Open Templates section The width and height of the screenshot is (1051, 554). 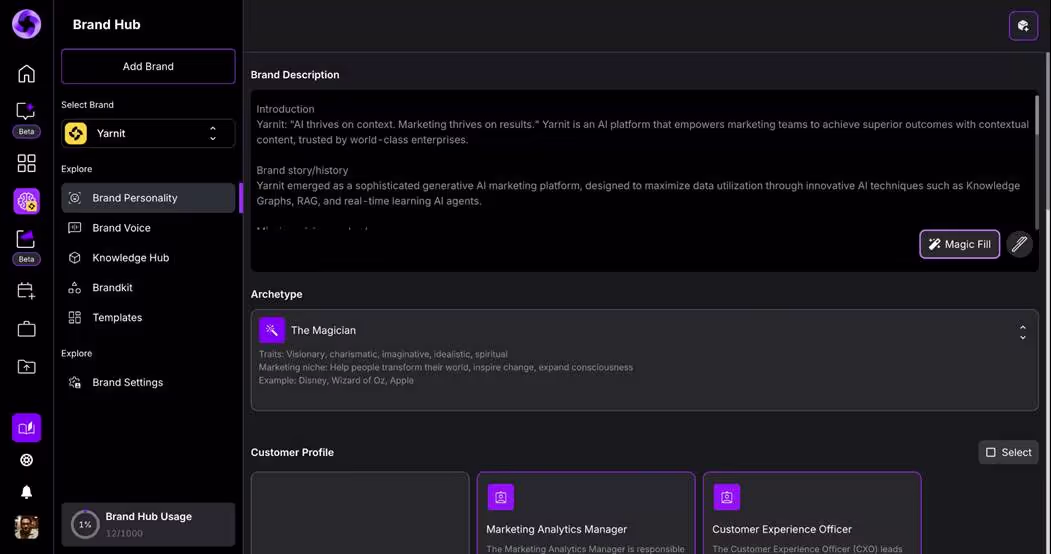[x=148, y=318]
